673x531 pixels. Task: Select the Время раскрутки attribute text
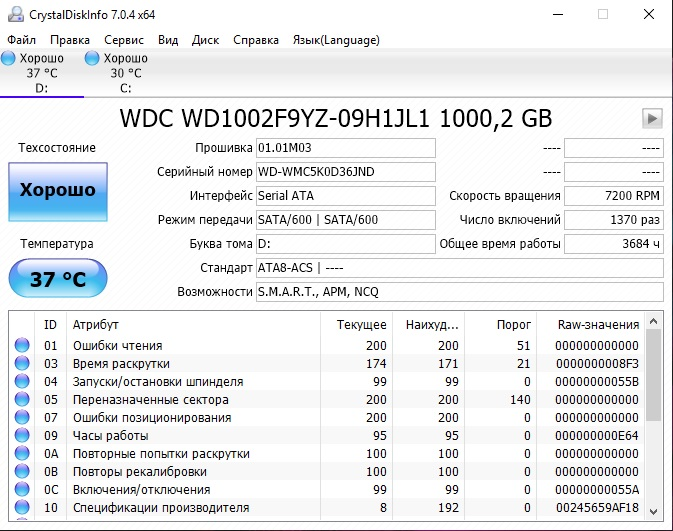point(121,364)
